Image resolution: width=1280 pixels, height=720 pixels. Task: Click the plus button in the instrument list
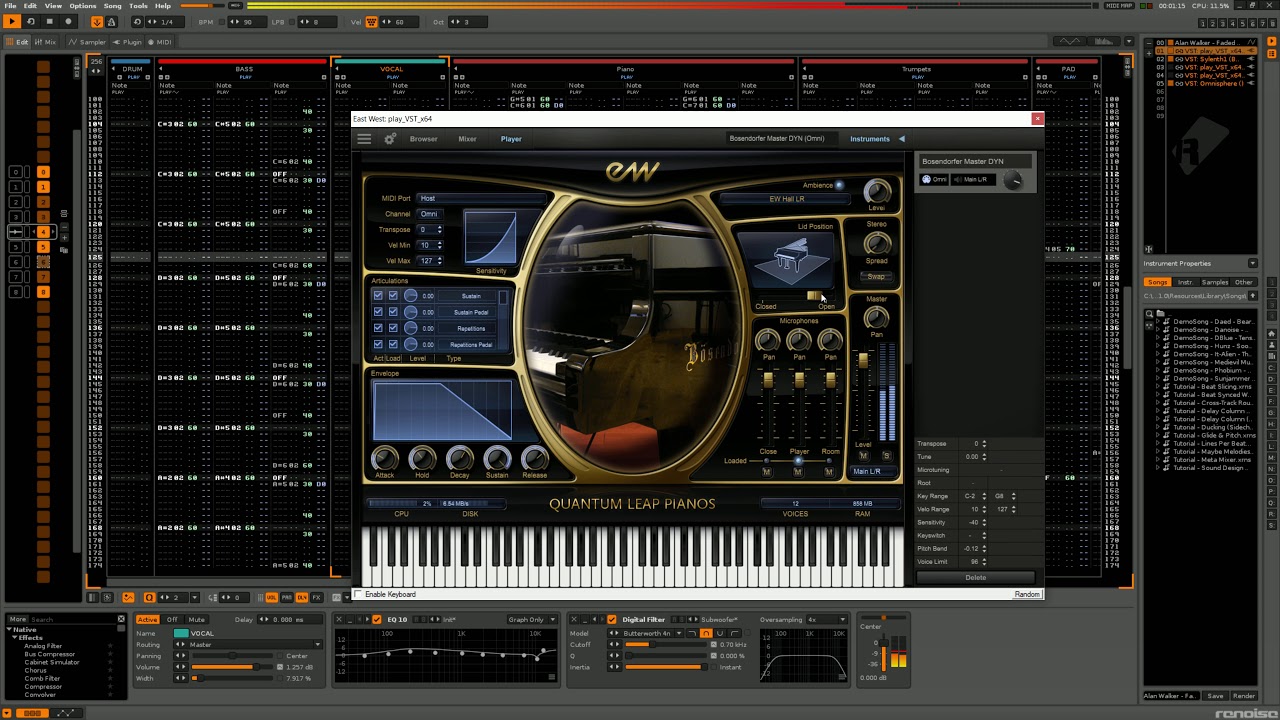tap(1149, 53)
